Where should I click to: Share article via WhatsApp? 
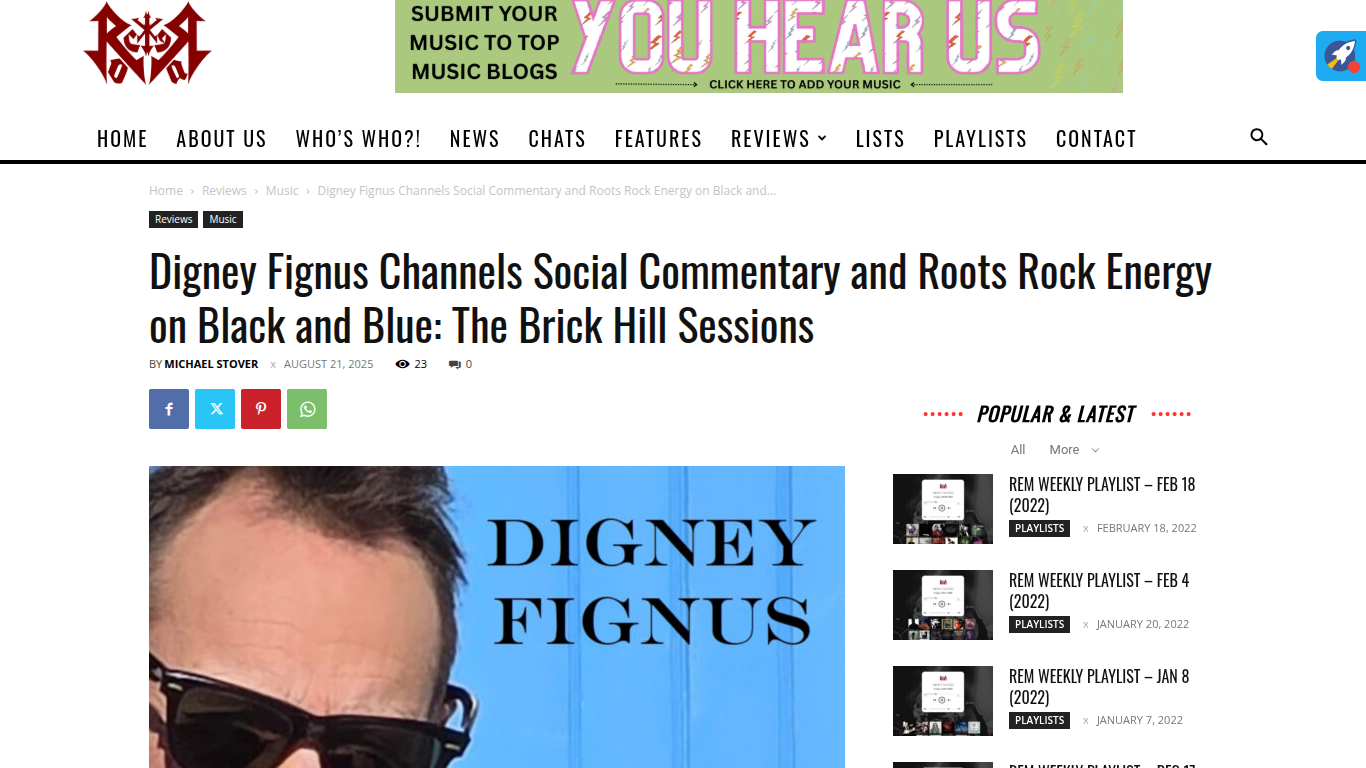tap(307, 409)
